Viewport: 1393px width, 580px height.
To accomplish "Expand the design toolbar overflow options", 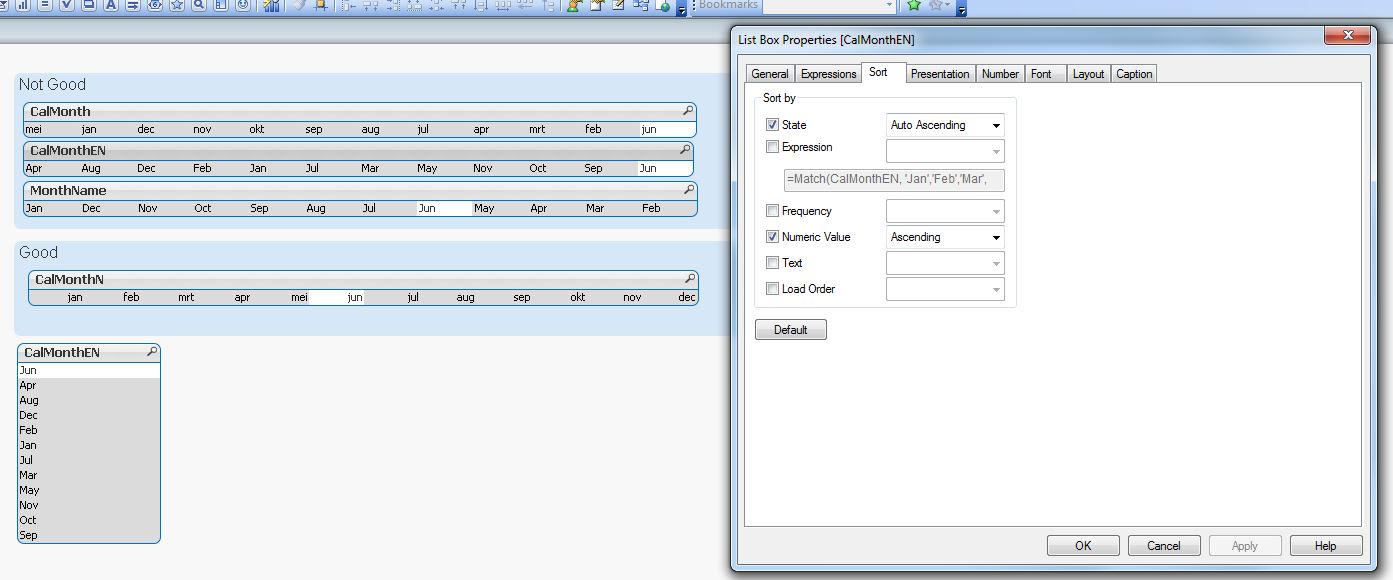I will point(681,9).
